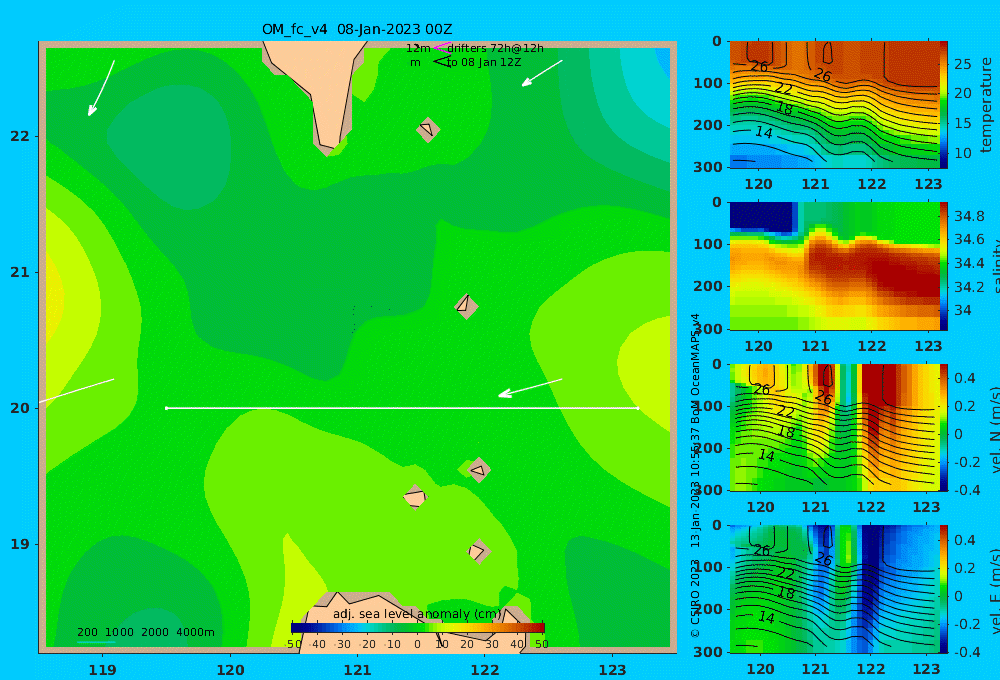Select the island marker near 20.8°N

[466, 306]
